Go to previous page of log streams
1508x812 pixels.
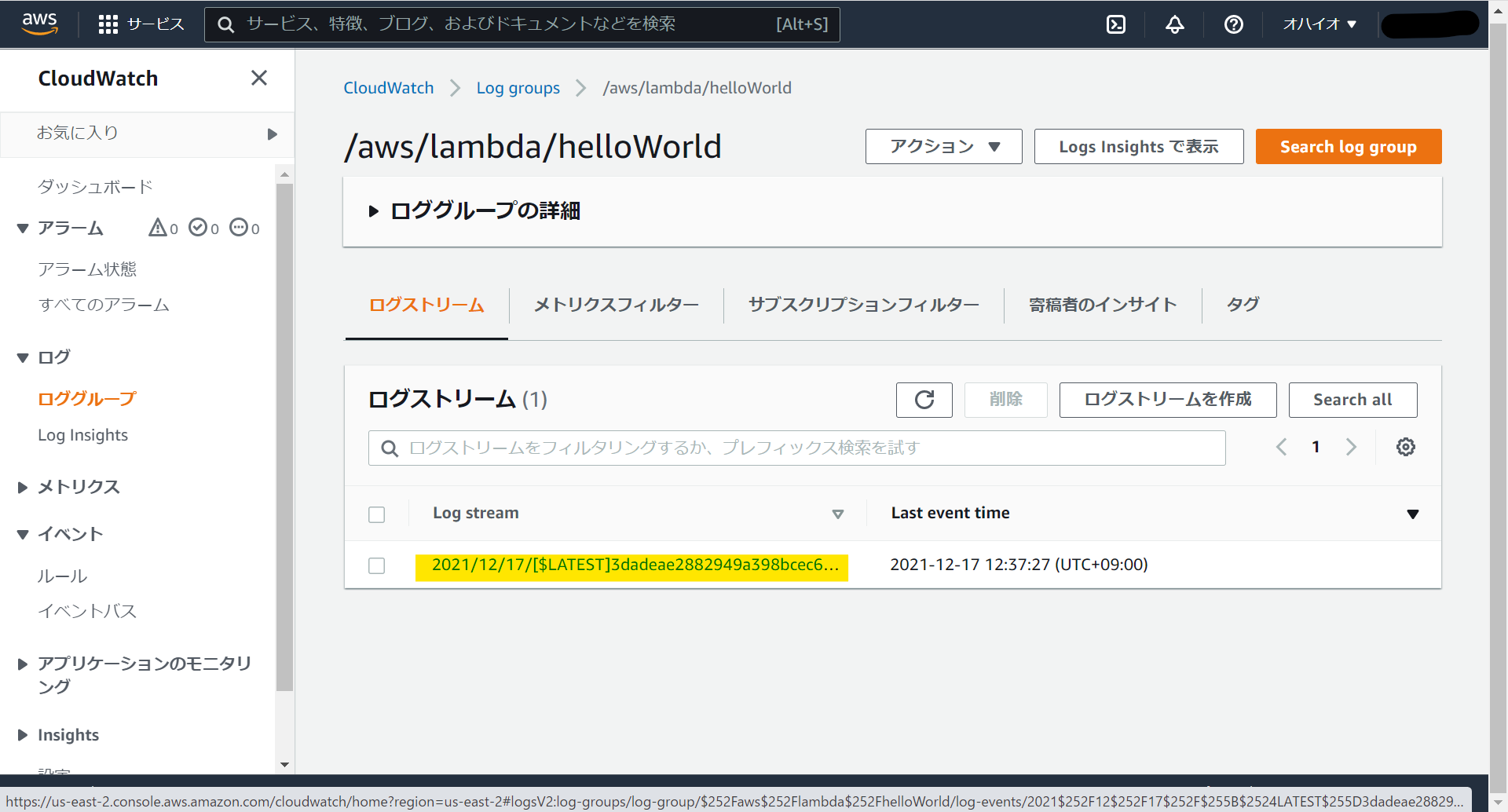(x=1282, y=447)
